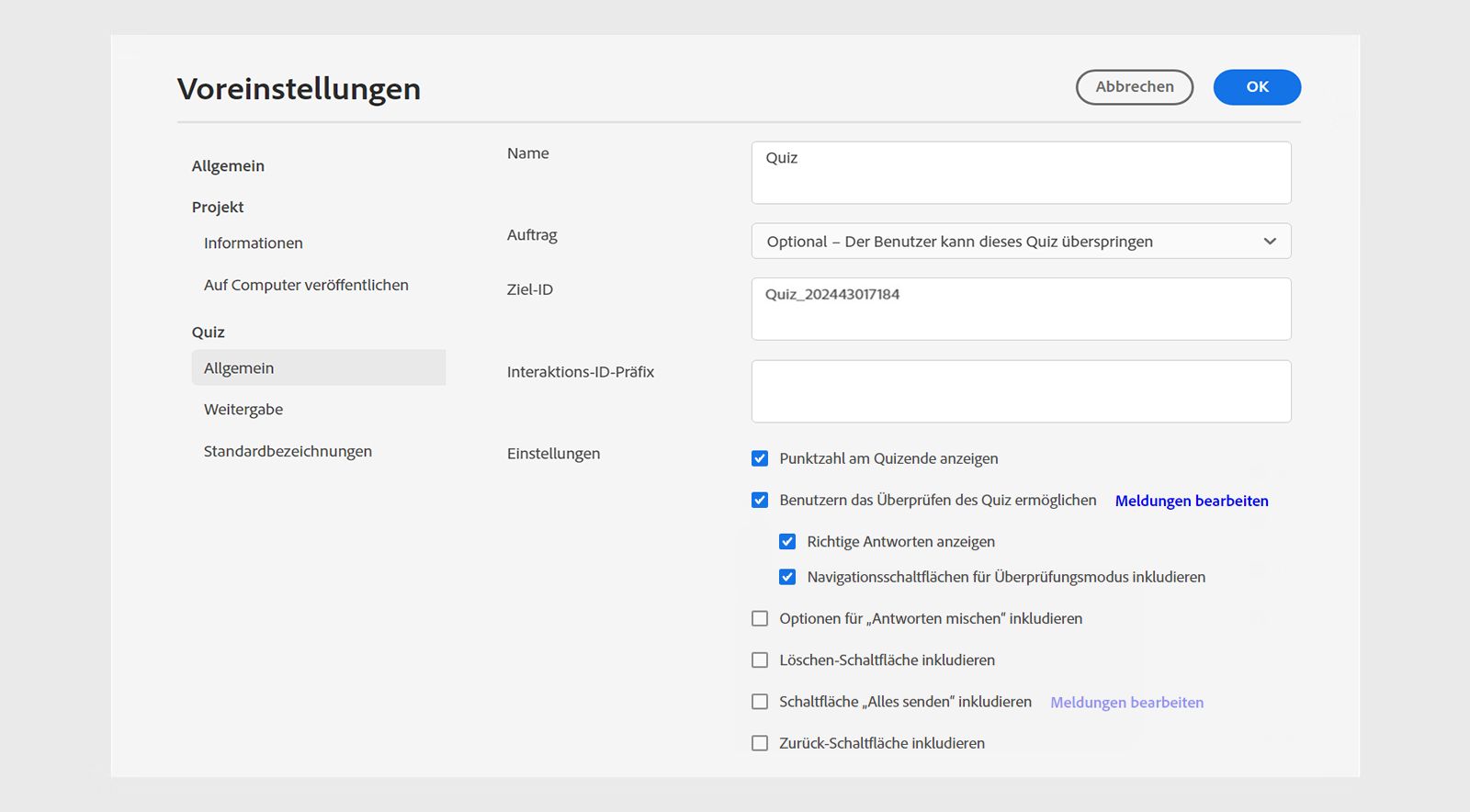Enable Löschen-Schaltfläche inkludieren checkbox
1470x812 pixels.
pyautogui.click(x=760, y=660)
